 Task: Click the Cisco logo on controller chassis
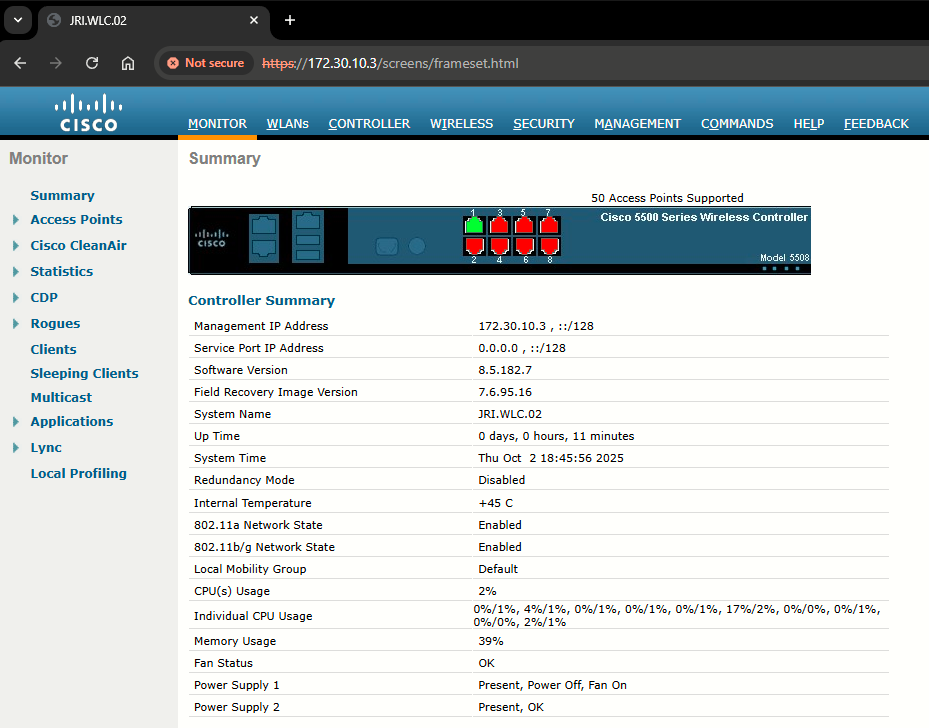click(x=212, y=238)
